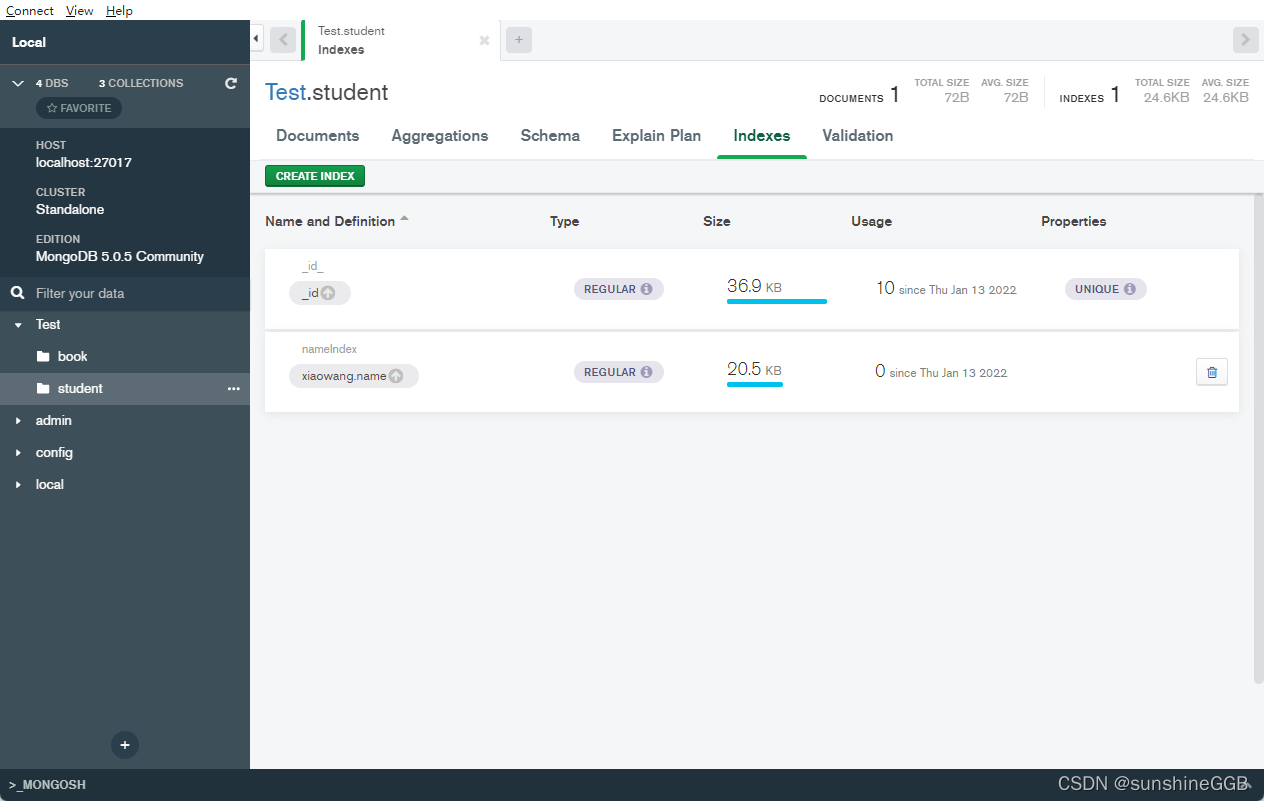Click the Test database link in title
Screen dimensions: 1264x801
pyautogui.click(x=286, y=93)
